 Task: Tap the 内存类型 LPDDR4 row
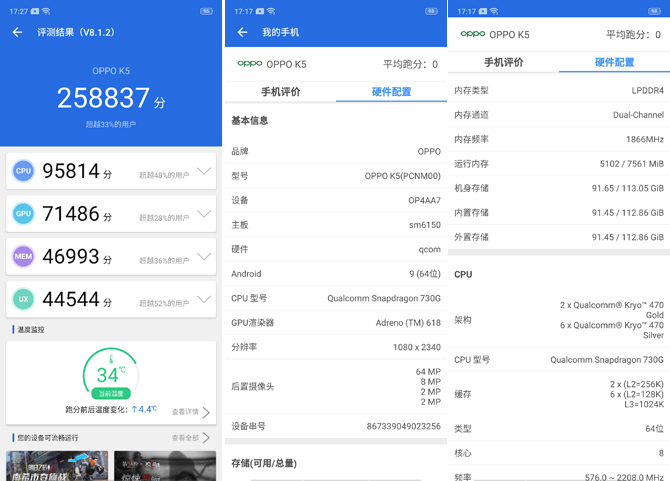pos(559,90)
